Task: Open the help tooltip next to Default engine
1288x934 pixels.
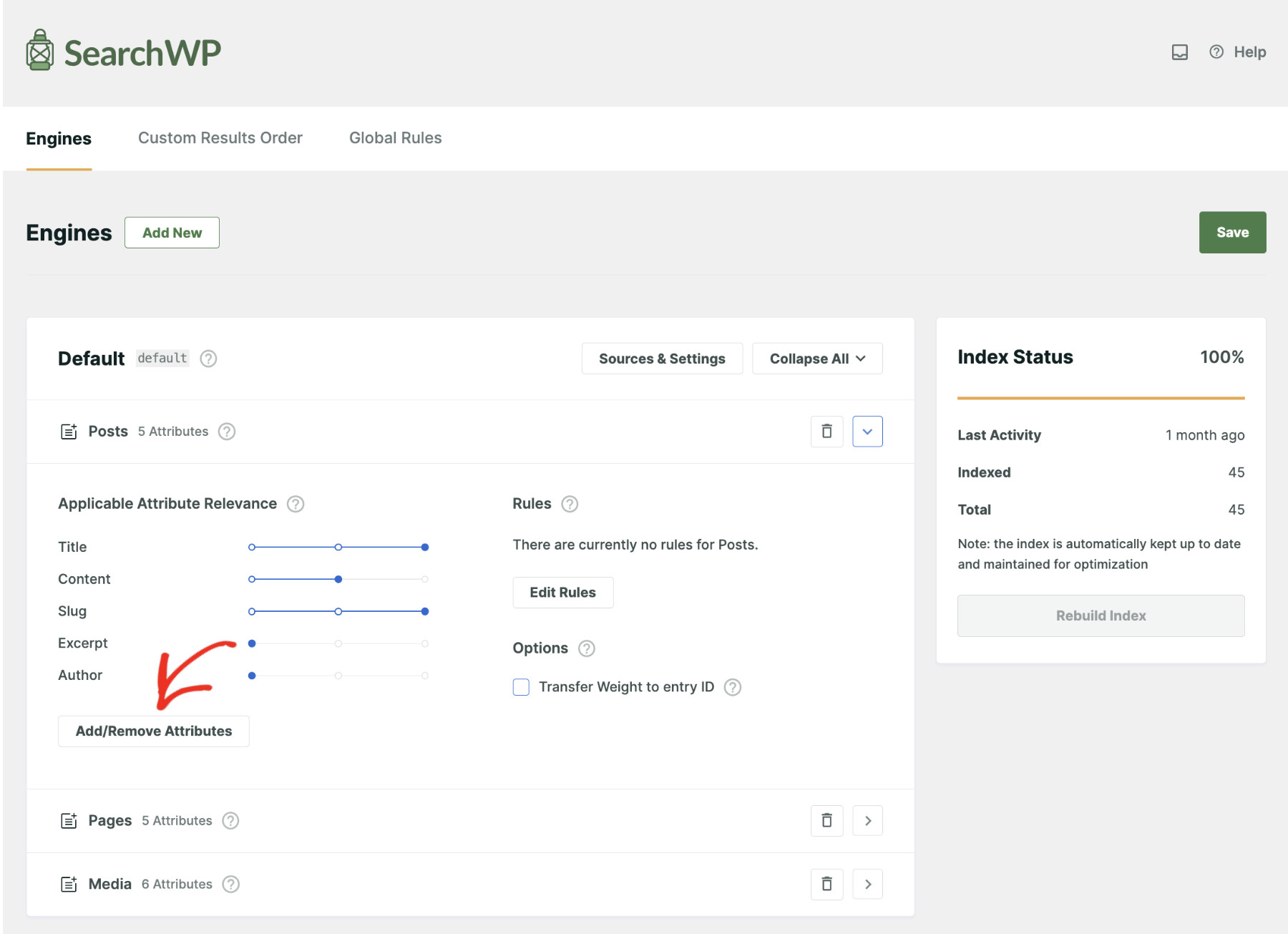Action: [208, 359]
